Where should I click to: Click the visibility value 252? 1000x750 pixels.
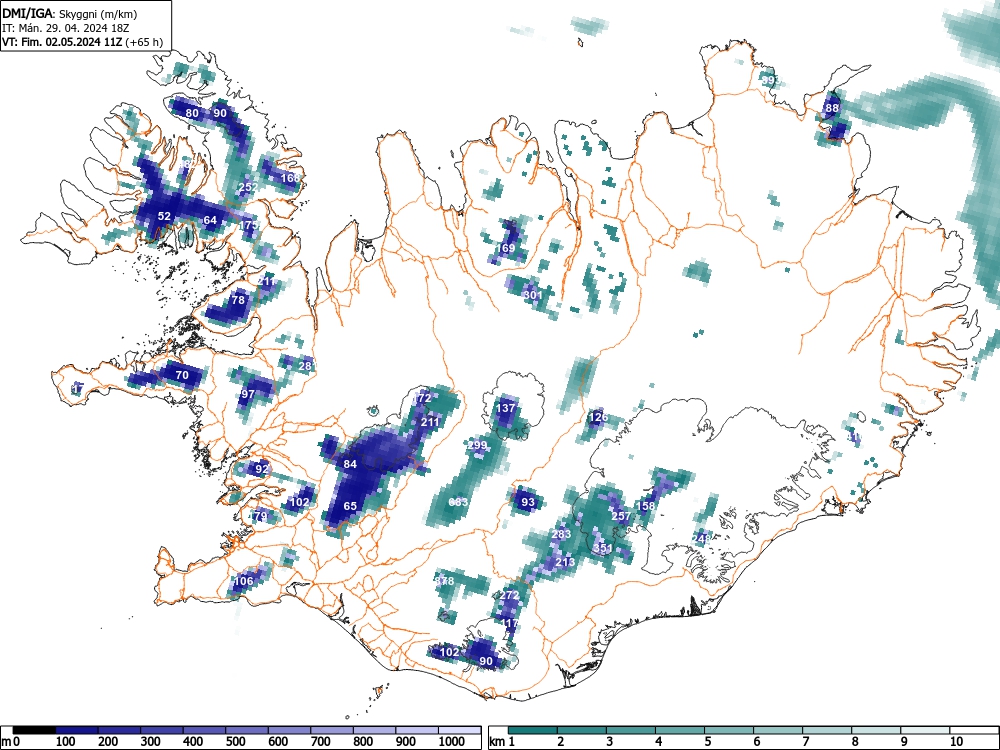coord(247,187)
